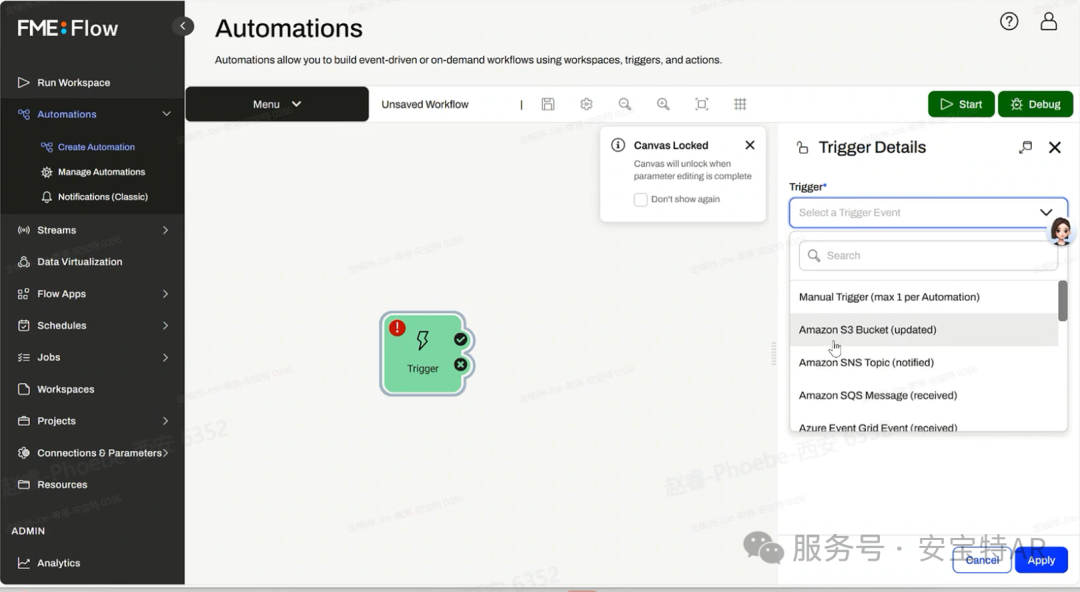Expand the Jobs sidebar section
Screen dimensions: 1080x592
(165, 357)
